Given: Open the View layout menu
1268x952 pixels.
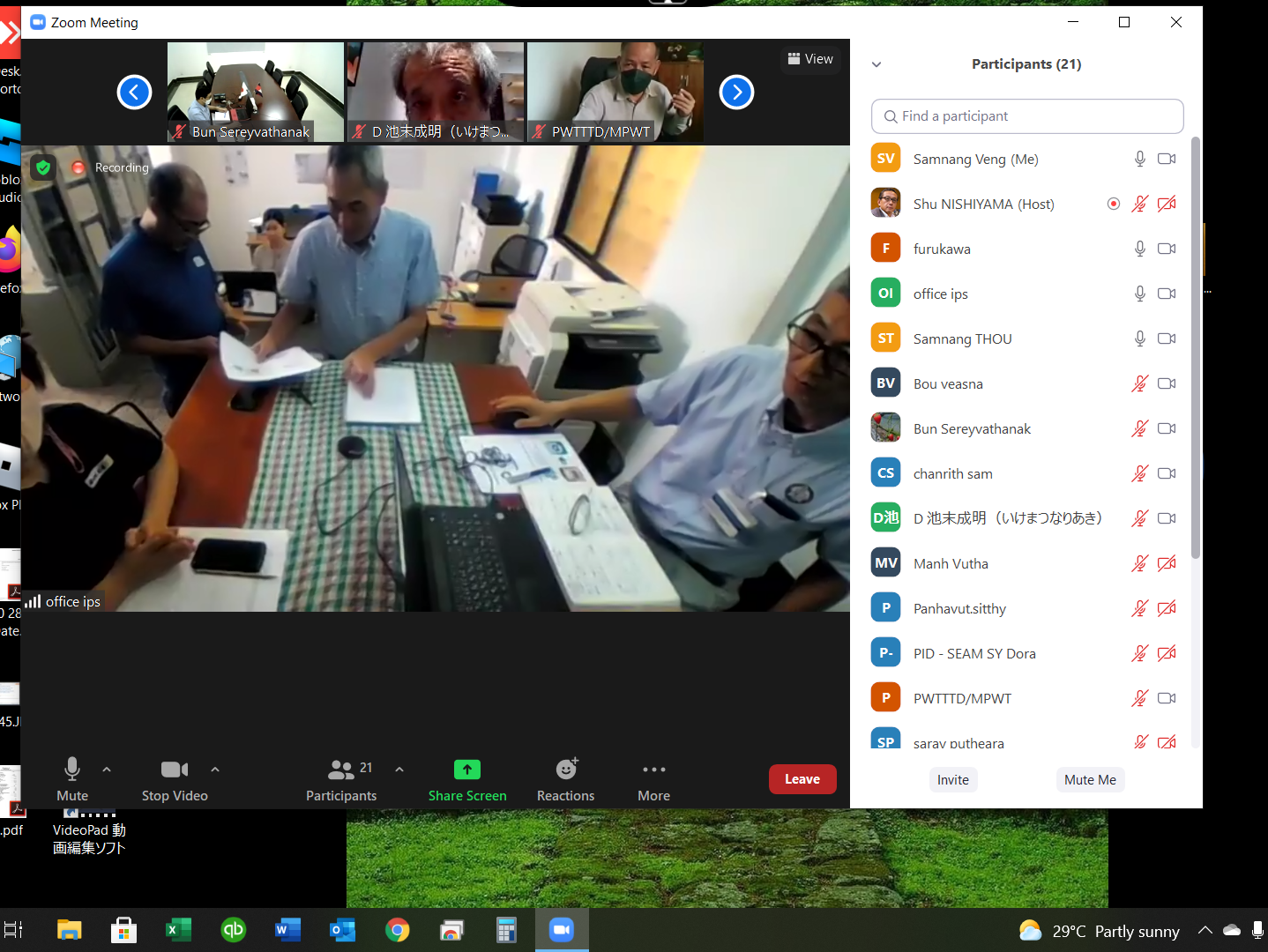Looking at the screenshot, I should 810,59.
